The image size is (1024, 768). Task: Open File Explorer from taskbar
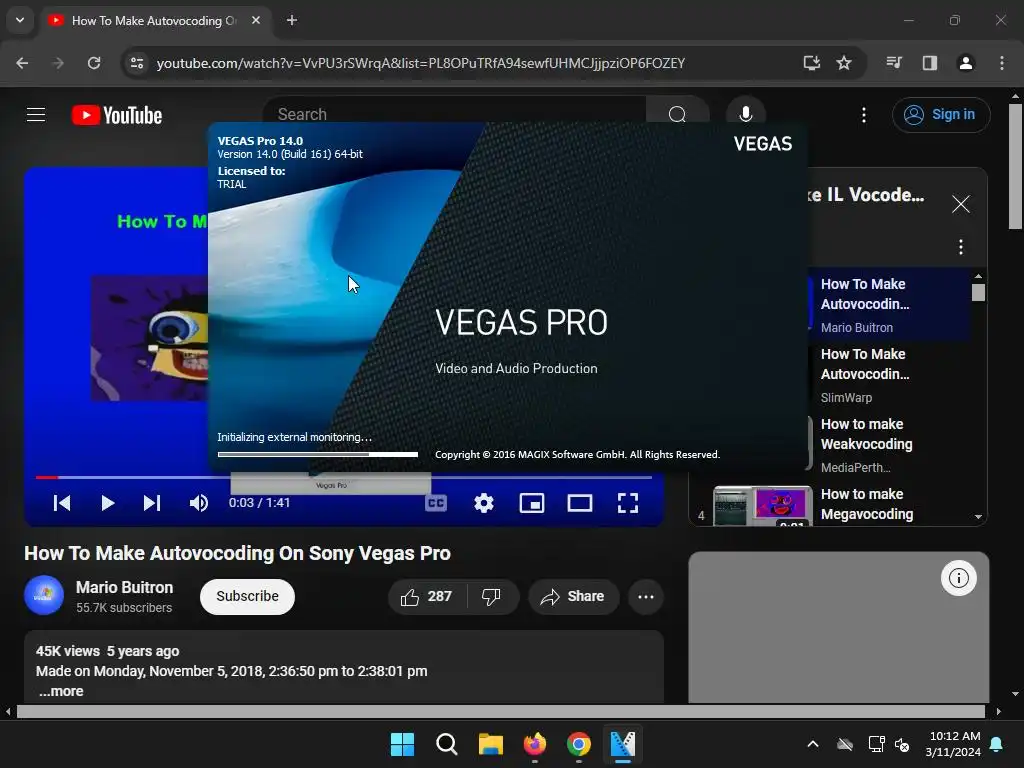(491, 744)
